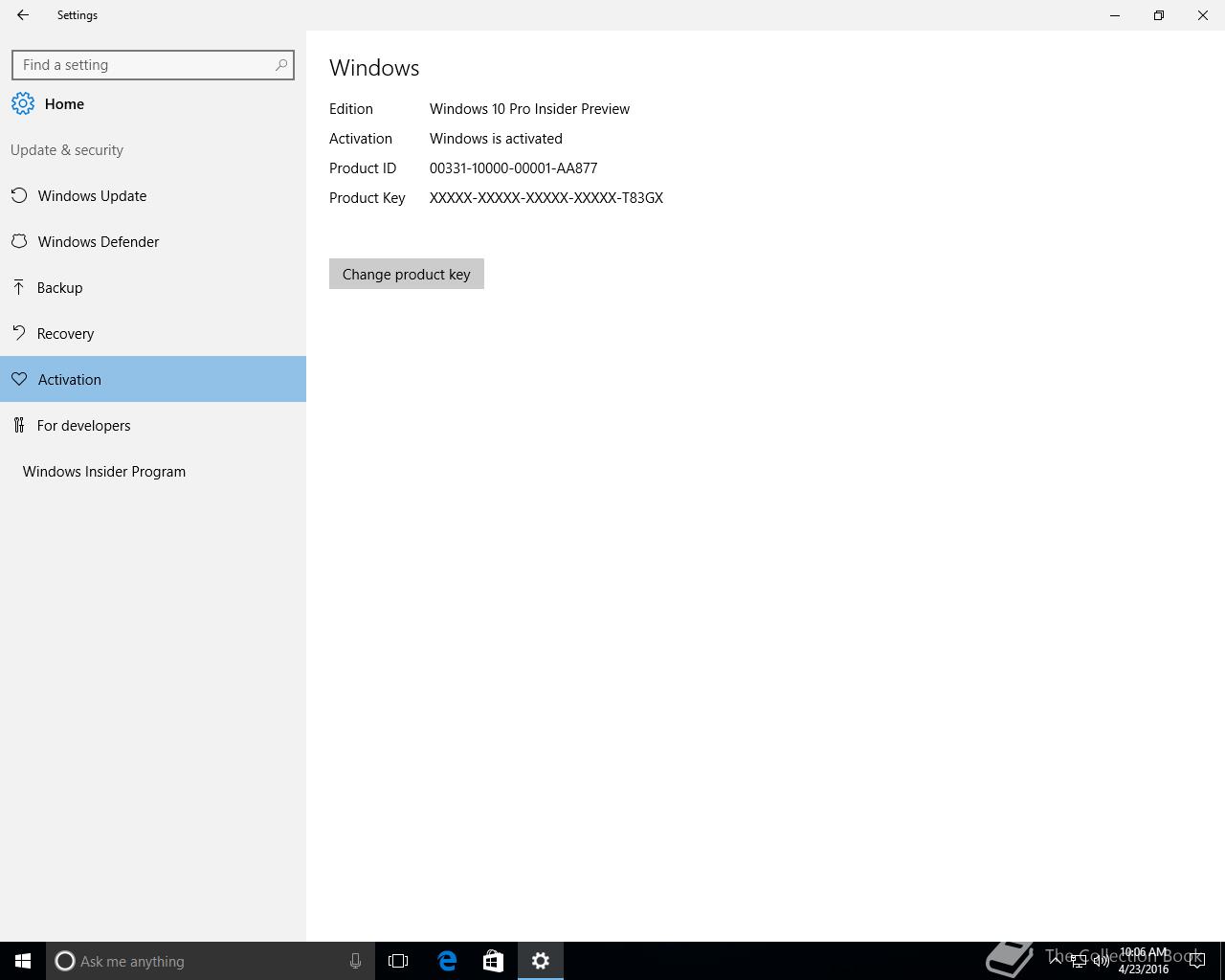Click the Settings gear taskbar icon

(541, 961)
